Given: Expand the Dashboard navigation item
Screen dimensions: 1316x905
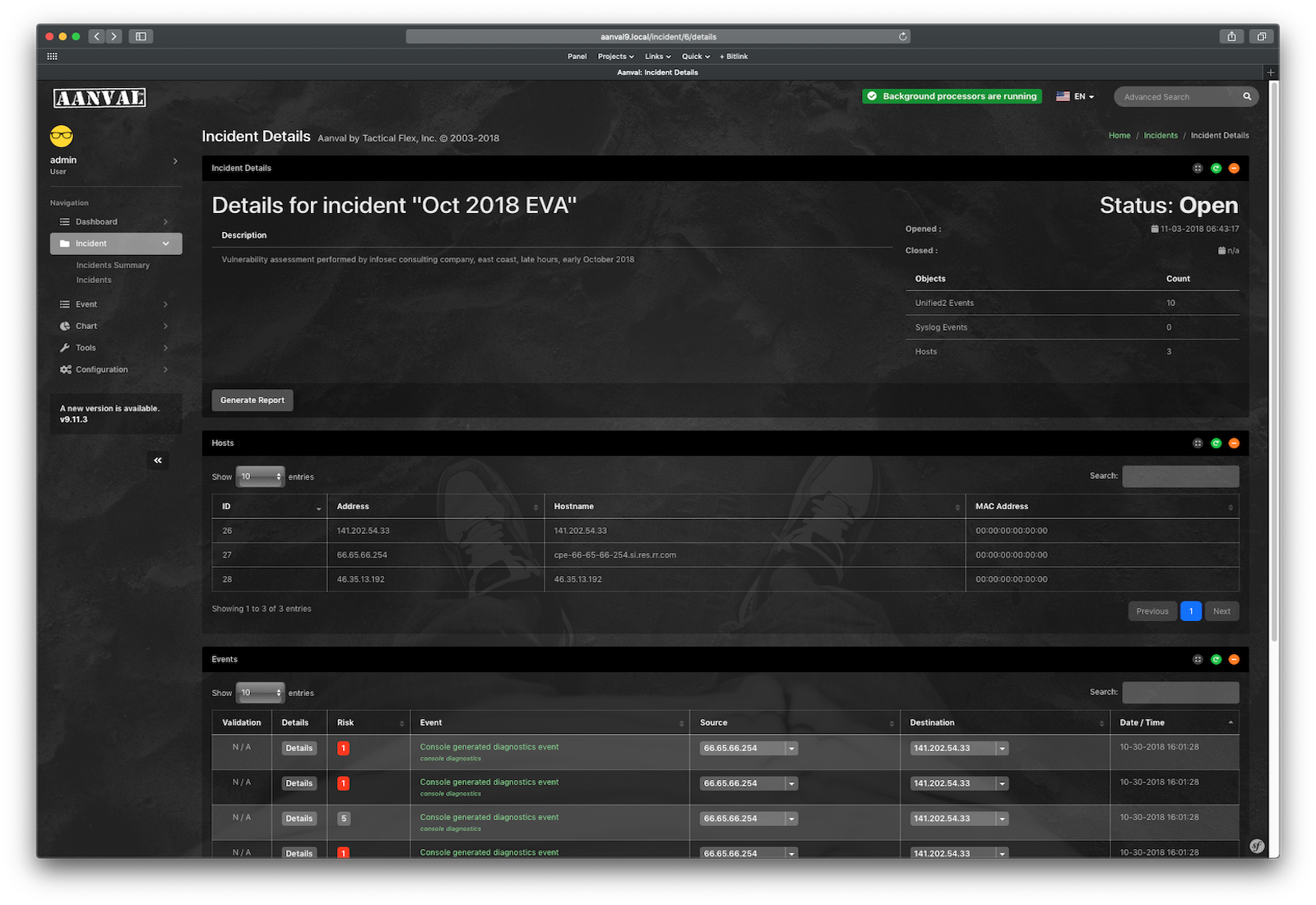Looking at the screenshot, I should point(116,221).
